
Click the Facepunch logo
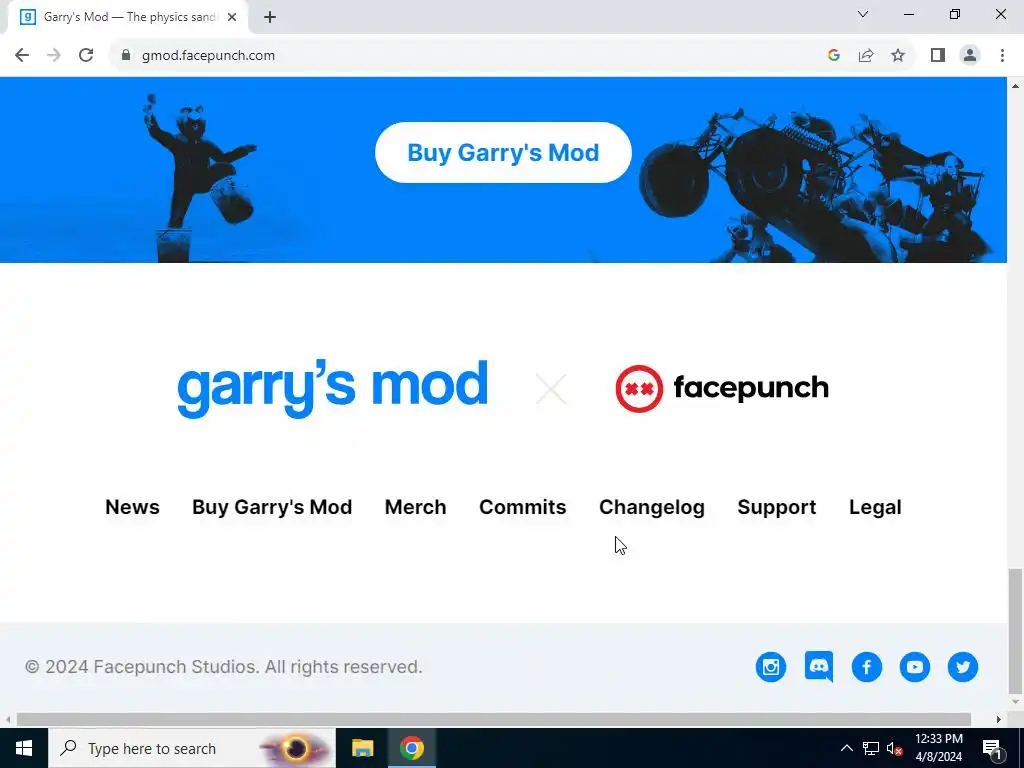(x=722, y=389)
